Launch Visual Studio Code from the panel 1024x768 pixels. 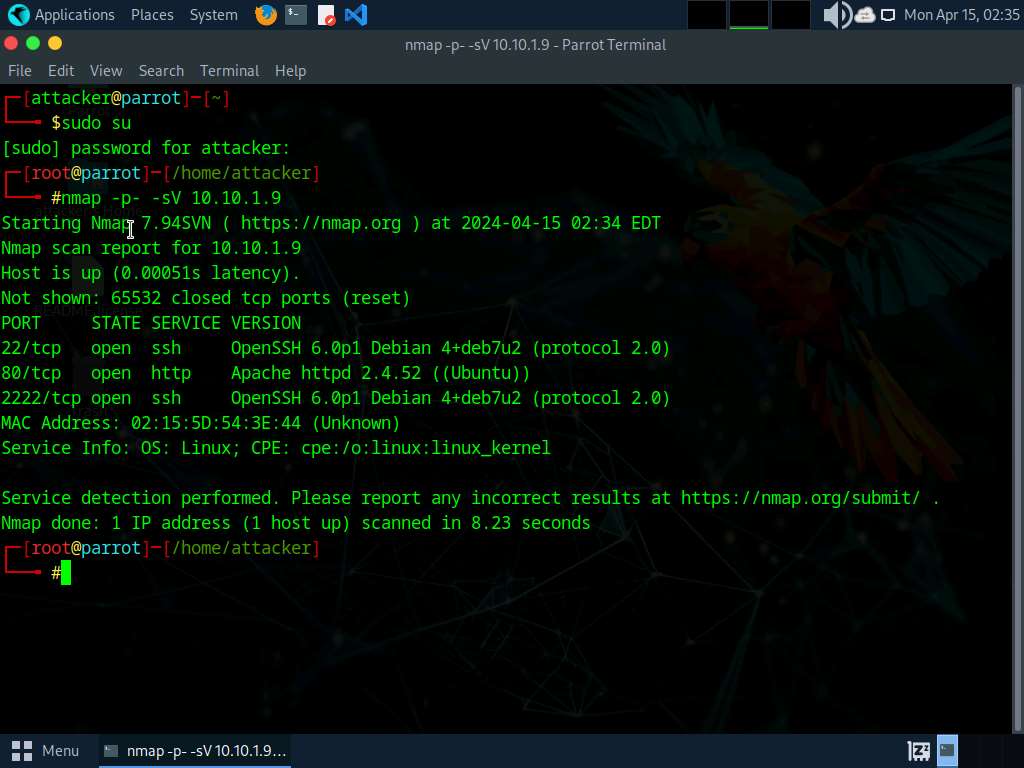(x=355, y=15)
